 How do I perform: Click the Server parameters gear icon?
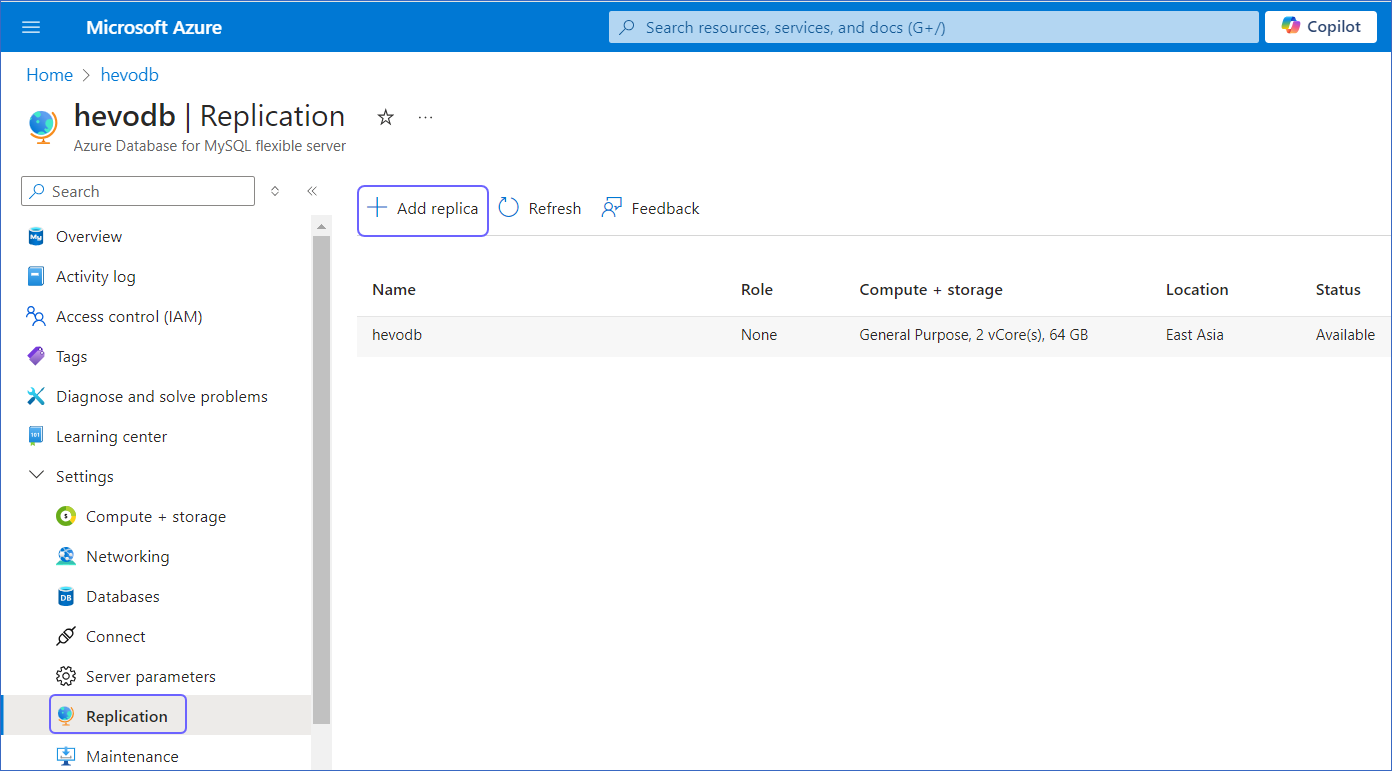[66, 677]
